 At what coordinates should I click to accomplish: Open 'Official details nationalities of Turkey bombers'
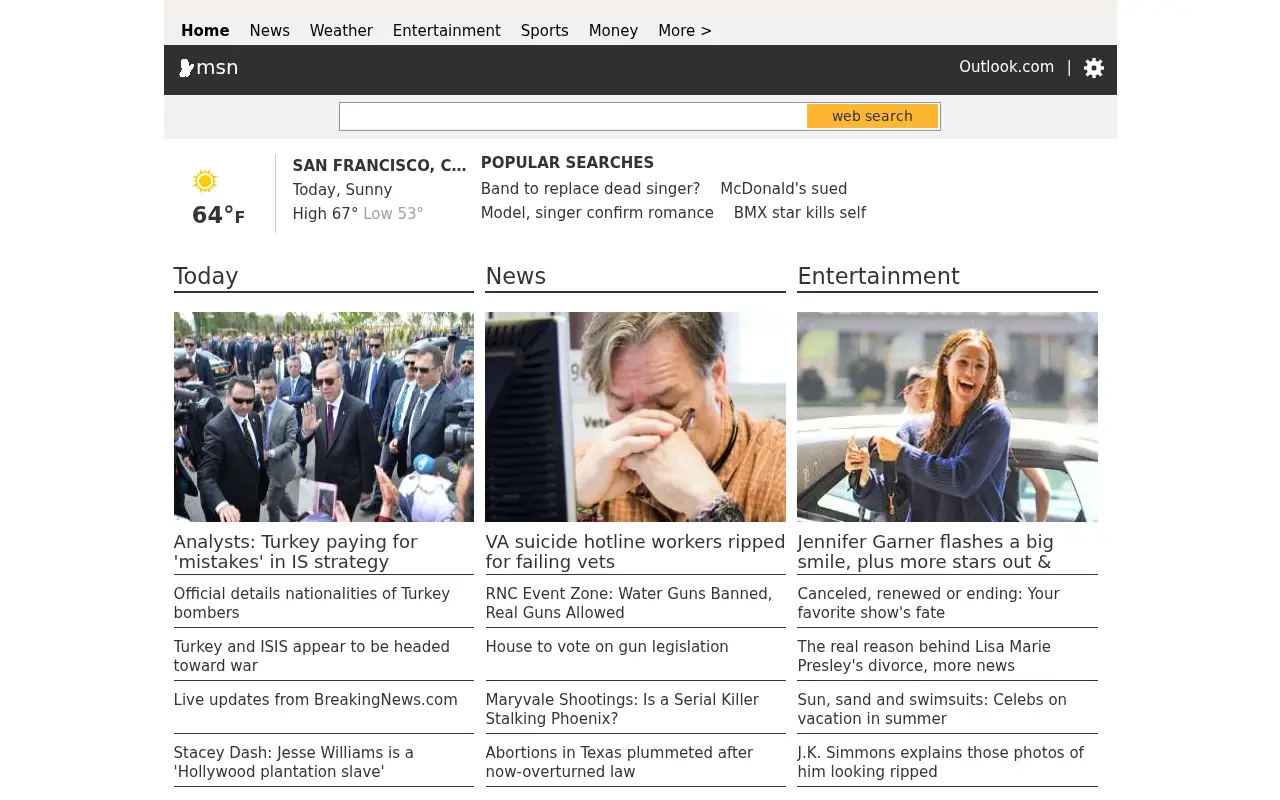point(312,603)
